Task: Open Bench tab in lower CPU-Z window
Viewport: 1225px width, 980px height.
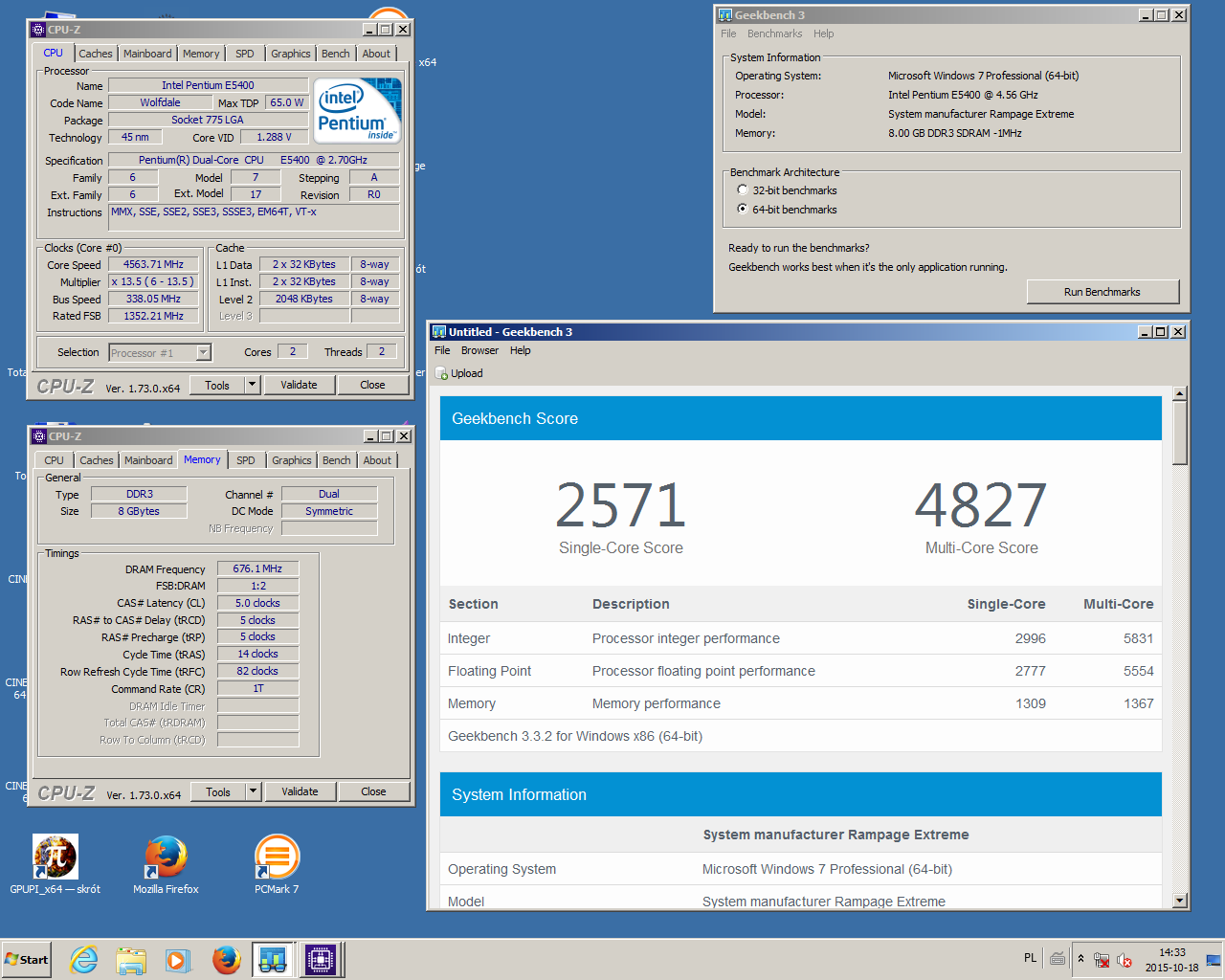Action: (337, 460)
